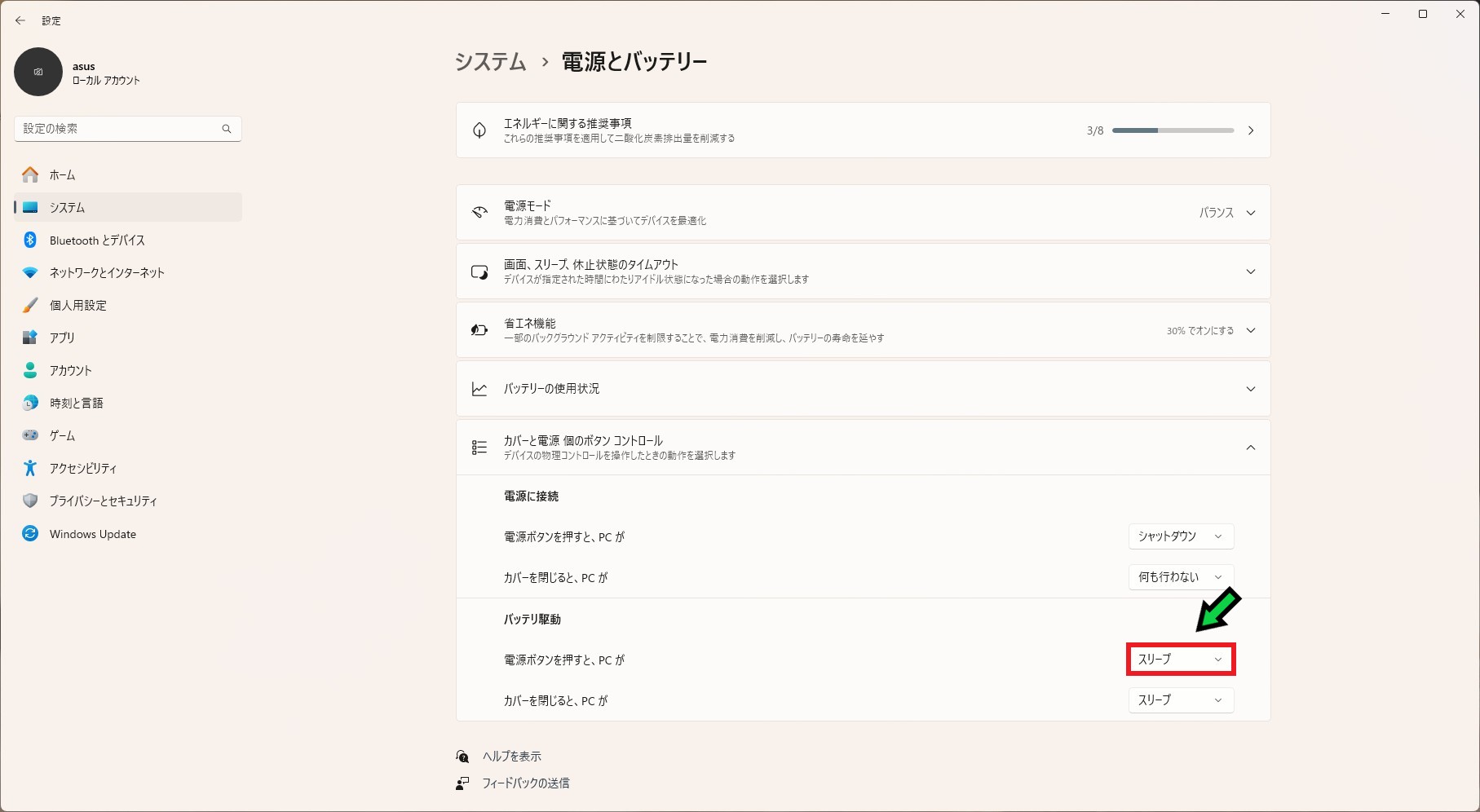Expand the 省エネ機能 section
1480x812 pixels.
click(x=1250, y=330)
